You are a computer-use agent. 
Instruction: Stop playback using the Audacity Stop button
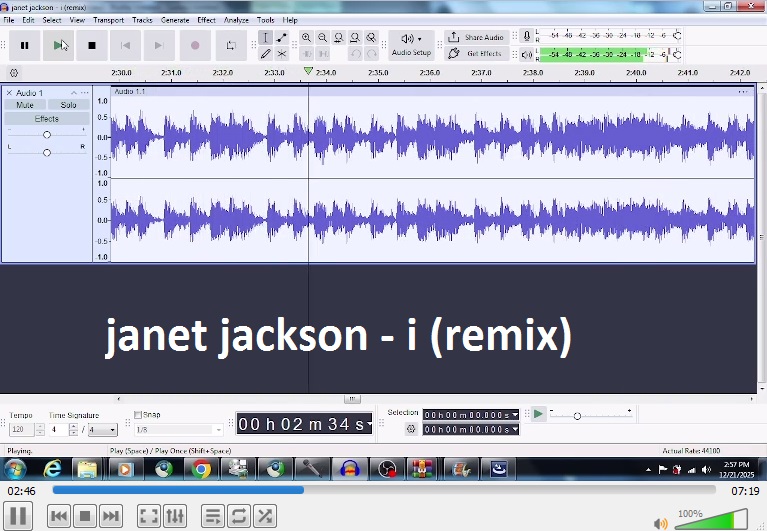[91, 45]
